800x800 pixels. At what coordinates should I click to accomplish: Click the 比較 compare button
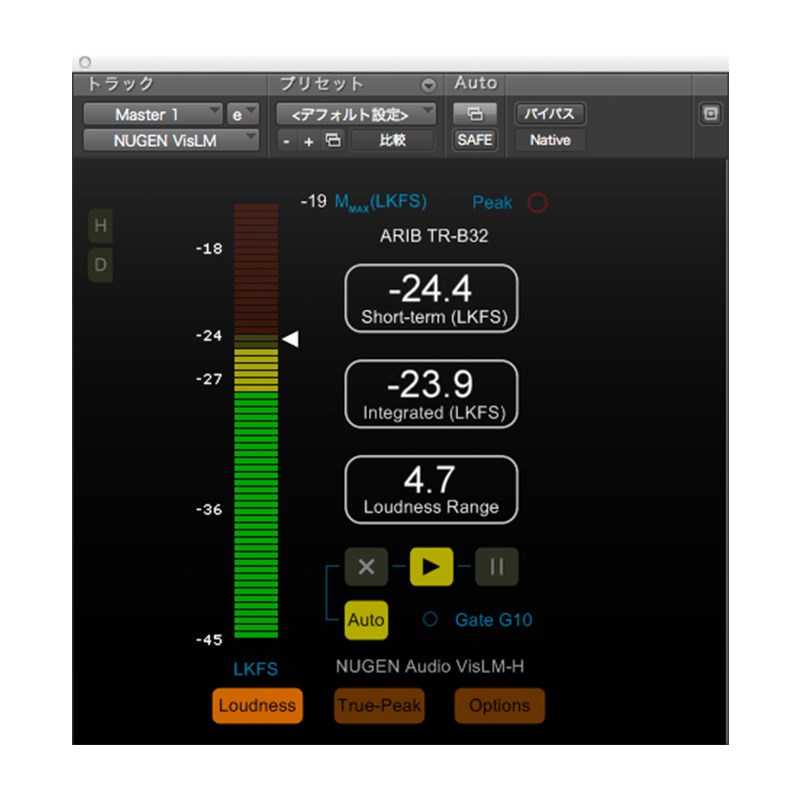(392, 140)
